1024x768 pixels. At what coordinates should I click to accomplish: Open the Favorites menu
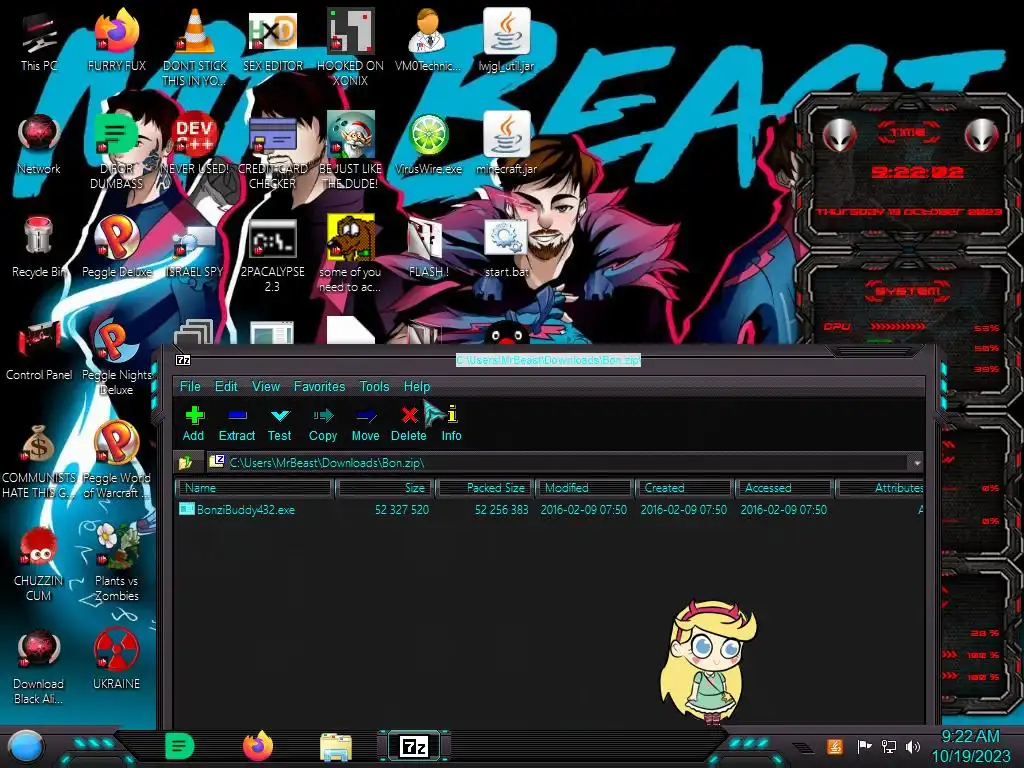pyautogui.click(x=319, y=386)
